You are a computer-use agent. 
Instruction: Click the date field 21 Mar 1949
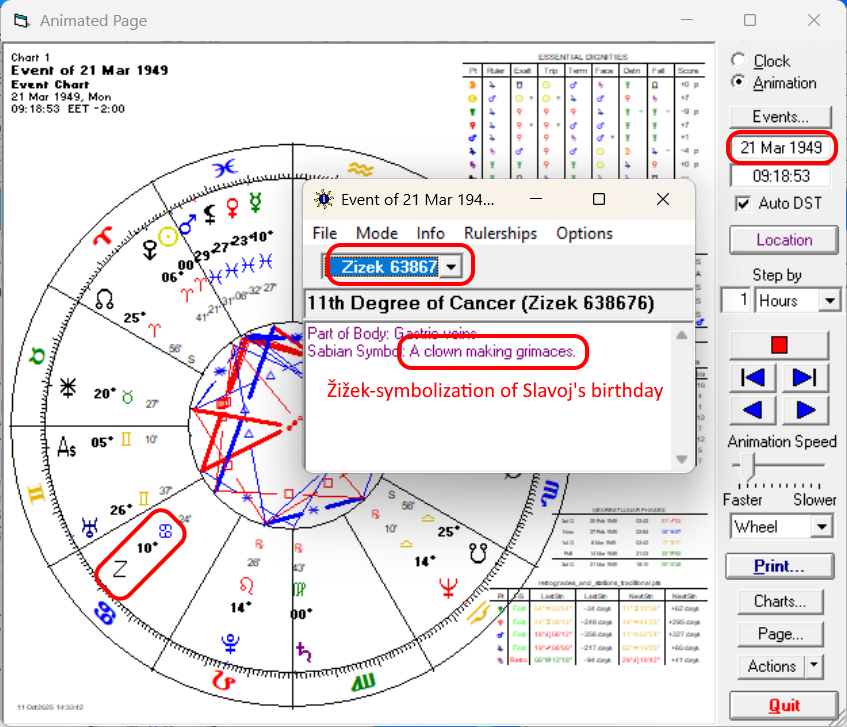coord(781,147)
